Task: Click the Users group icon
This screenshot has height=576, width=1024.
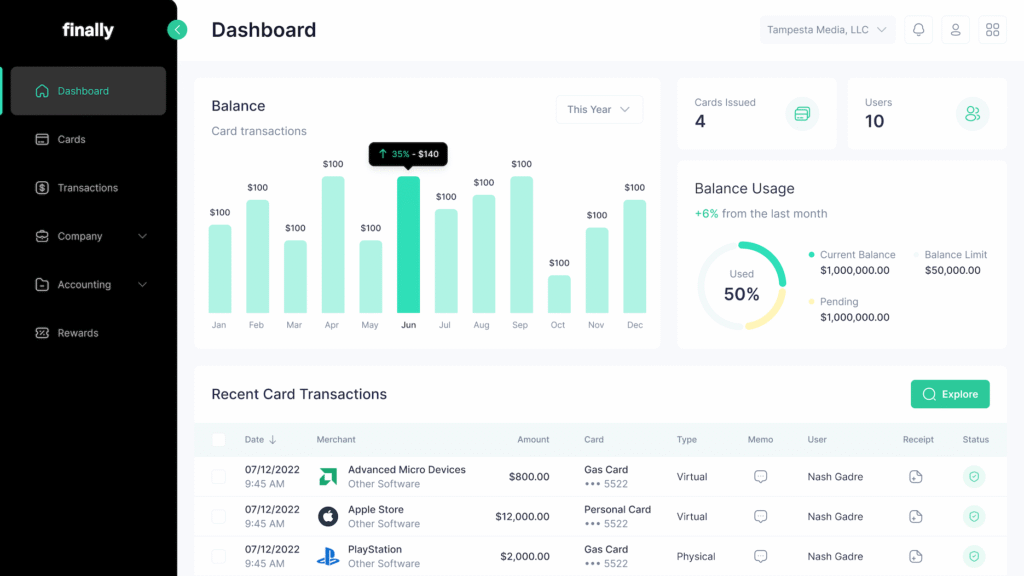Action: point(972,114)
